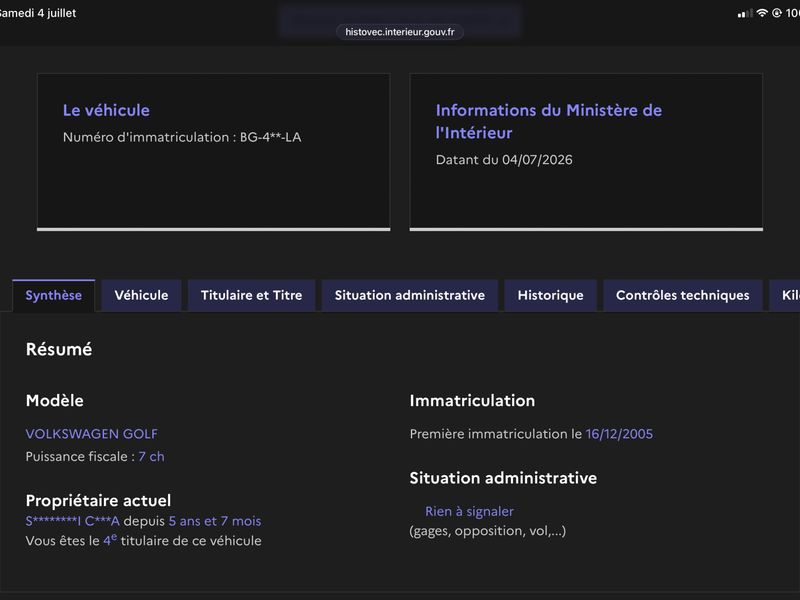This screenshot has width=800, height=600.
Task: Tap the date Samedi 4 juillet in status bar
Action: [x=38, y=13]
